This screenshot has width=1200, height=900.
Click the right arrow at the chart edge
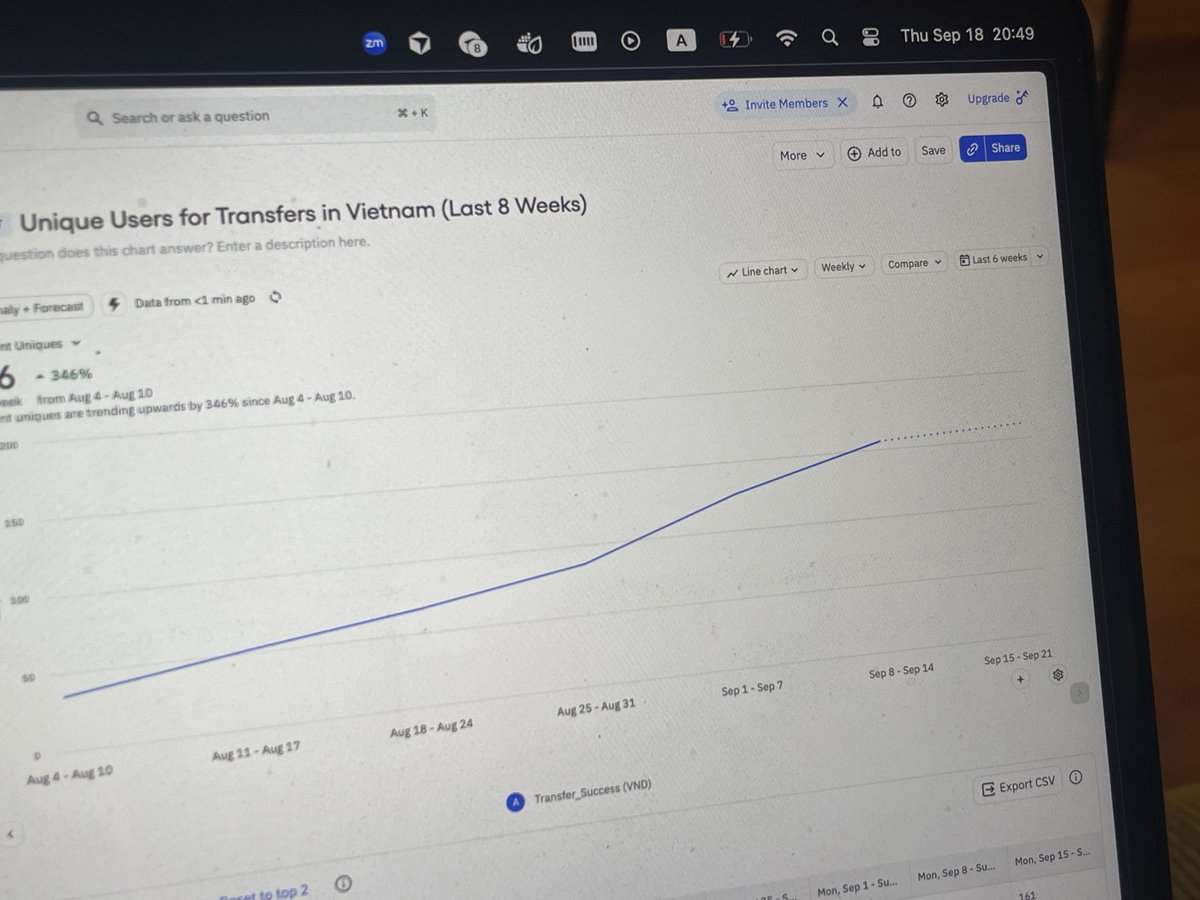click(x=1078, y=692)
